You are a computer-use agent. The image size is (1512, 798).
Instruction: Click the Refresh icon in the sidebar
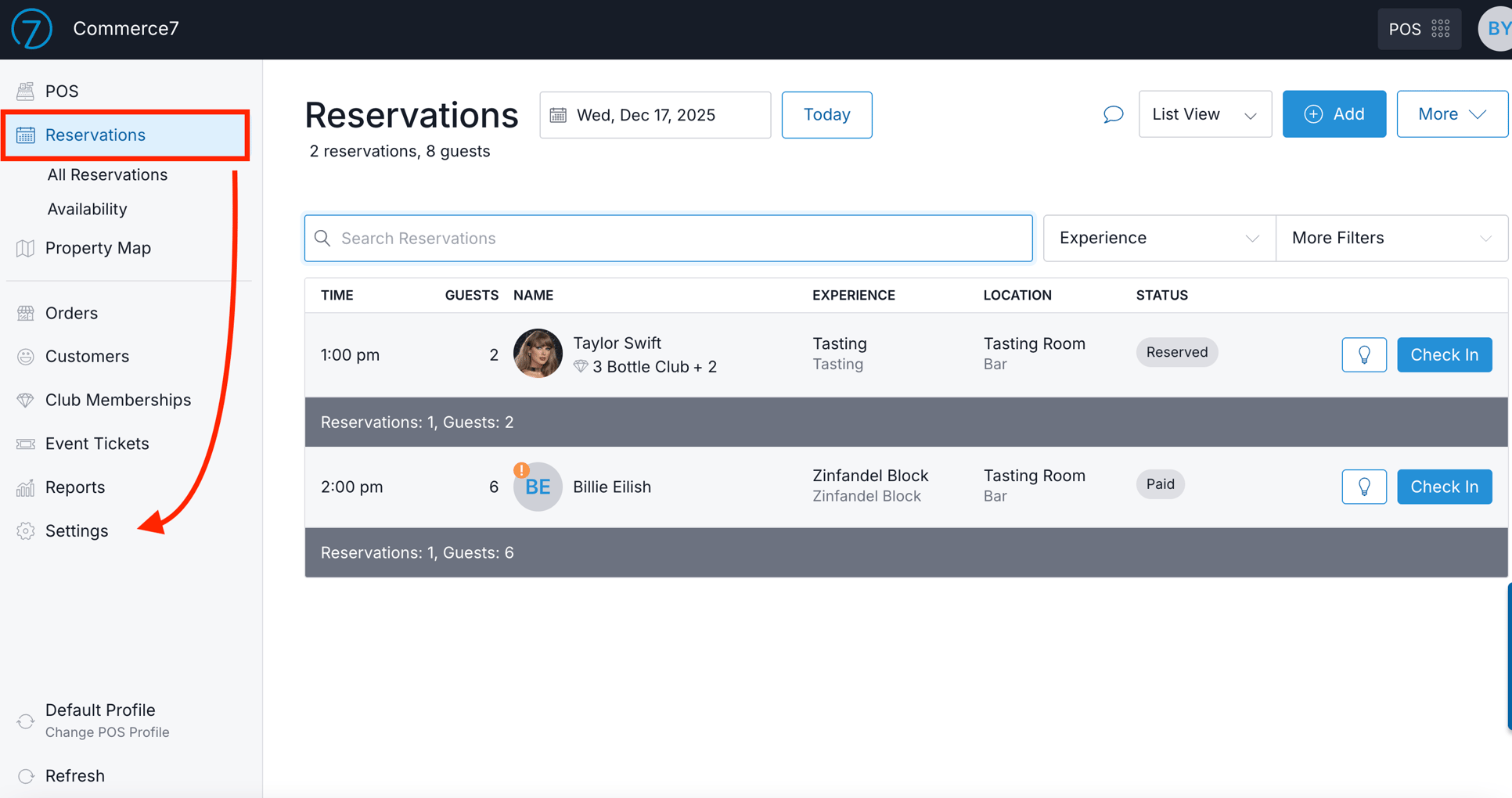tap(26, 776)
